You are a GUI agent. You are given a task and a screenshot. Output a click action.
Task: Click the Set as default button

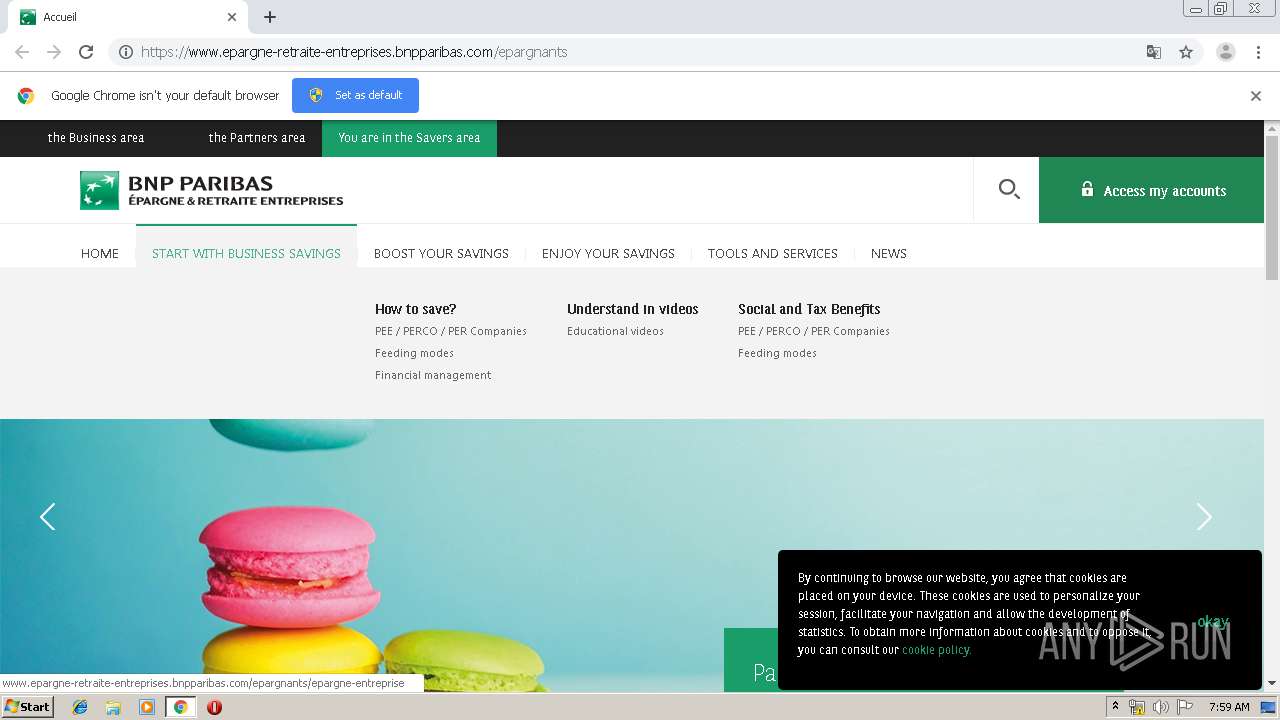click(355, 95)
